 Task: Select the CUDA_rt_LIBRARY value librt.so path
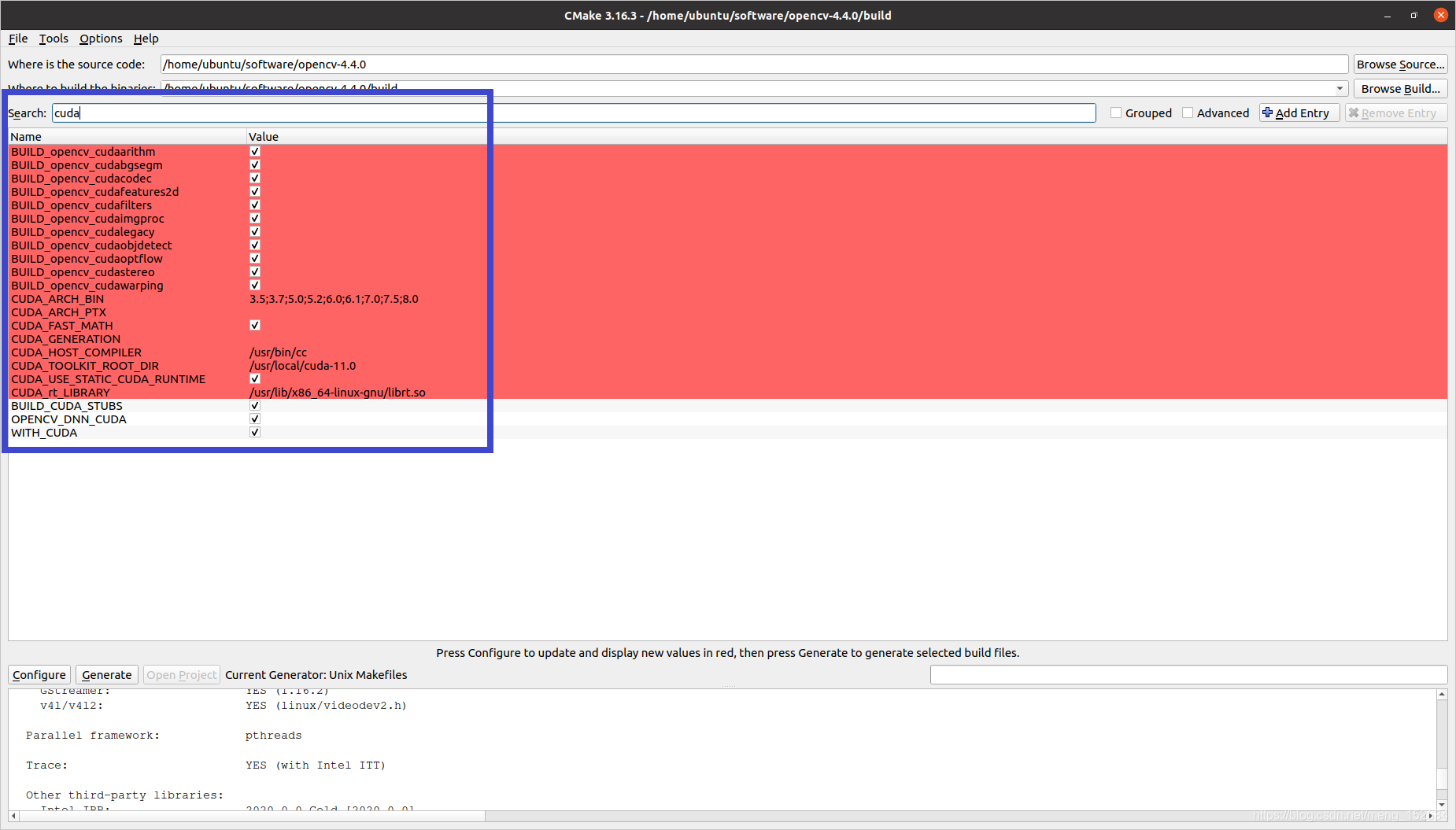pos(337,393)
